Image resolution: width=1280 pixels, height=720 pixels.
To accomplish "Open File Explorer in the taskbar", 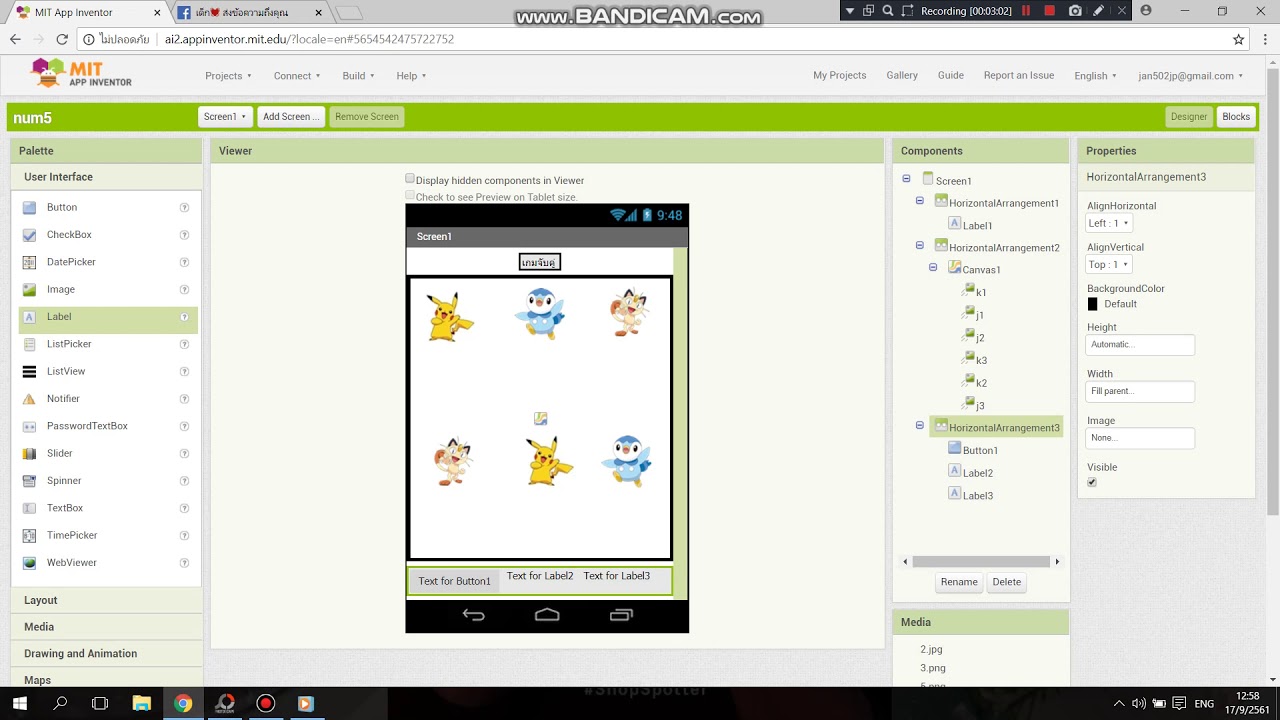I will 141,703.
